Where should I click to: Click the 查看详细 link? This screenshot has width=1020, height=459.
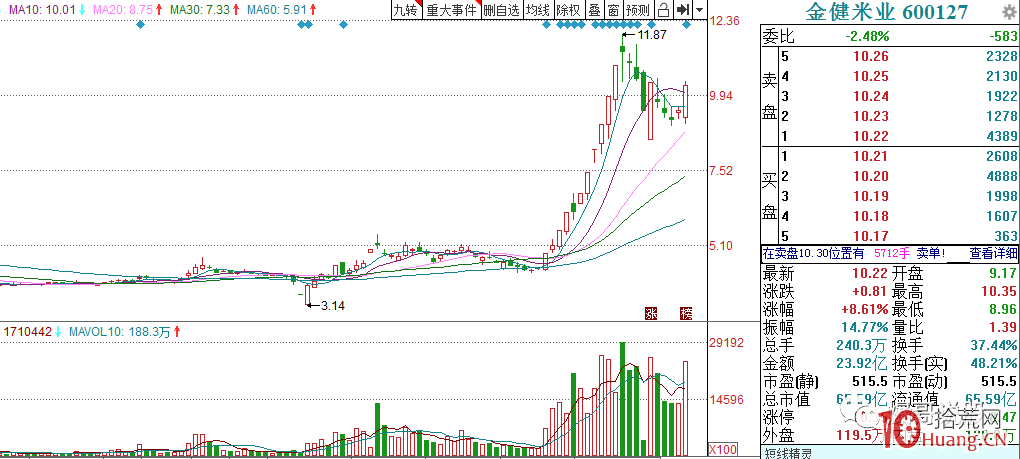pos(993,254)
